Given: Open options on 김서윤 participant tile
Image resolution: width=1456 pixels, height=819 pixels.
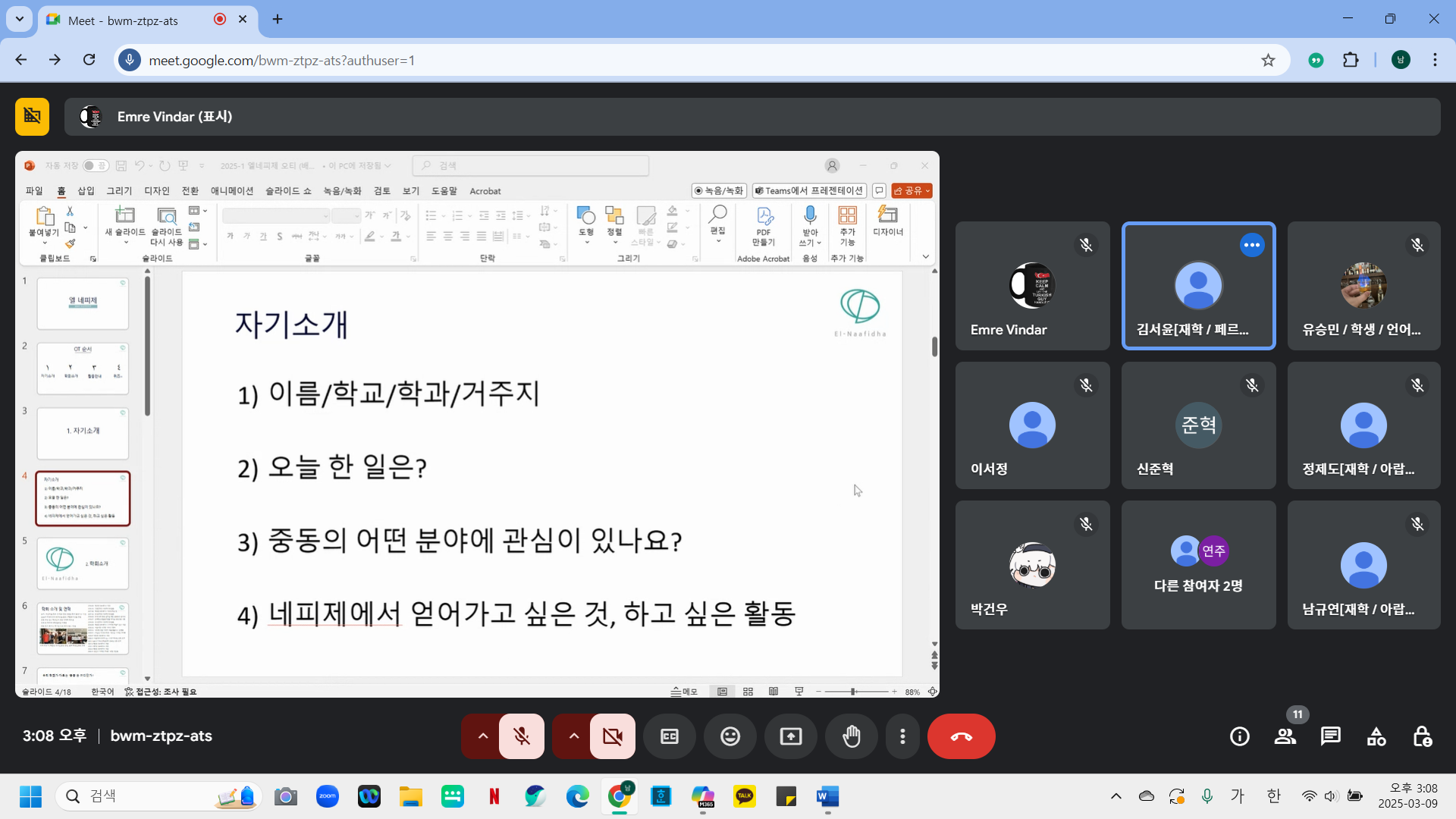Looking at the screenshot, I should 1252,245.
